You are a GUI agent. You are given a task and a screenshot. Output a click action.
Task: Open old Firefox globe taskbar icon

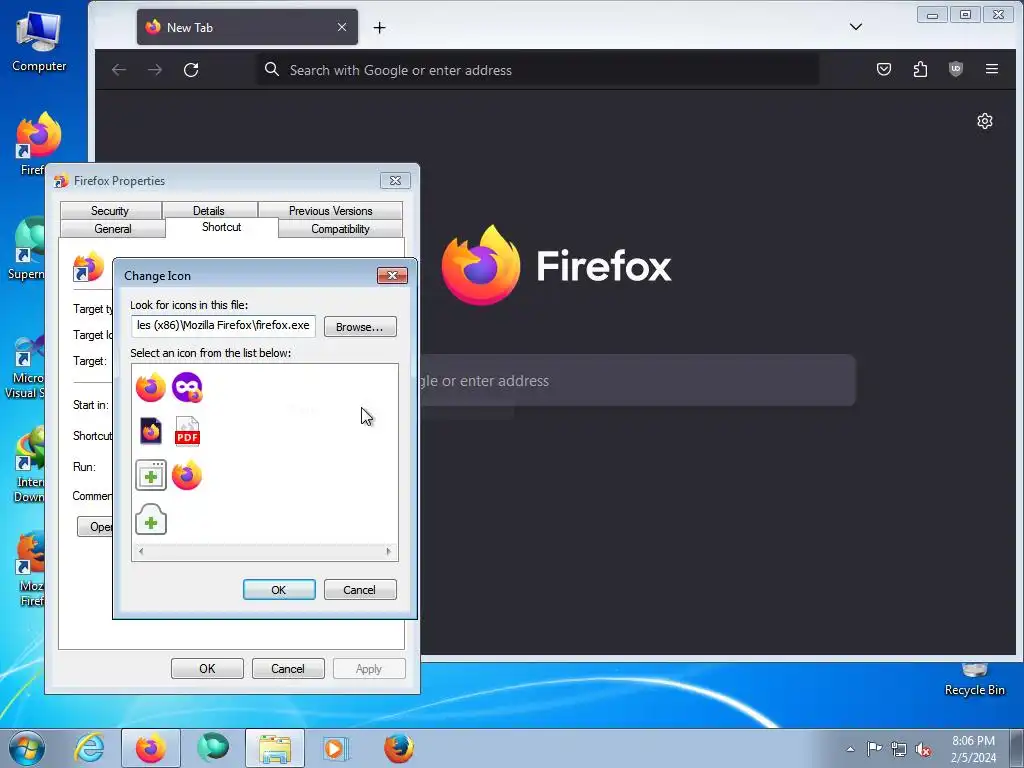click(398, 748)
